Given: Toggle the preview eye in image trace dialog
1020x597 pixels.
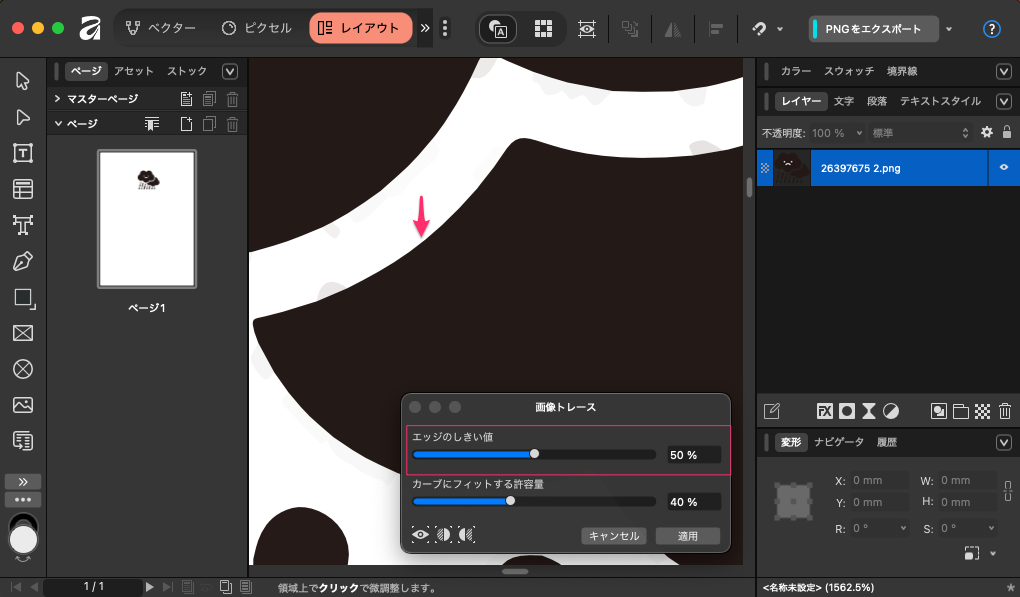Looking at the screenshot, I should 421,535.
